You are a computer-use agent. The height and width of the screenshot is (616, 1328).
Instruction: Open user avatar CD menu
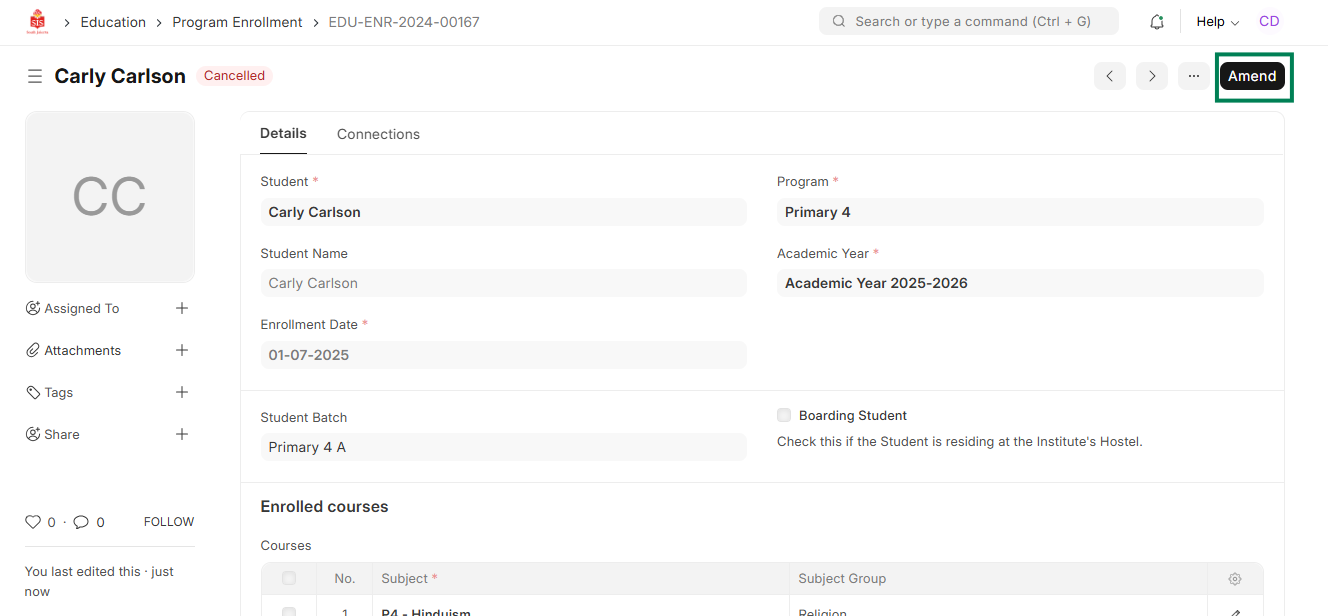pyautogui.click(x=1269, y=21)
